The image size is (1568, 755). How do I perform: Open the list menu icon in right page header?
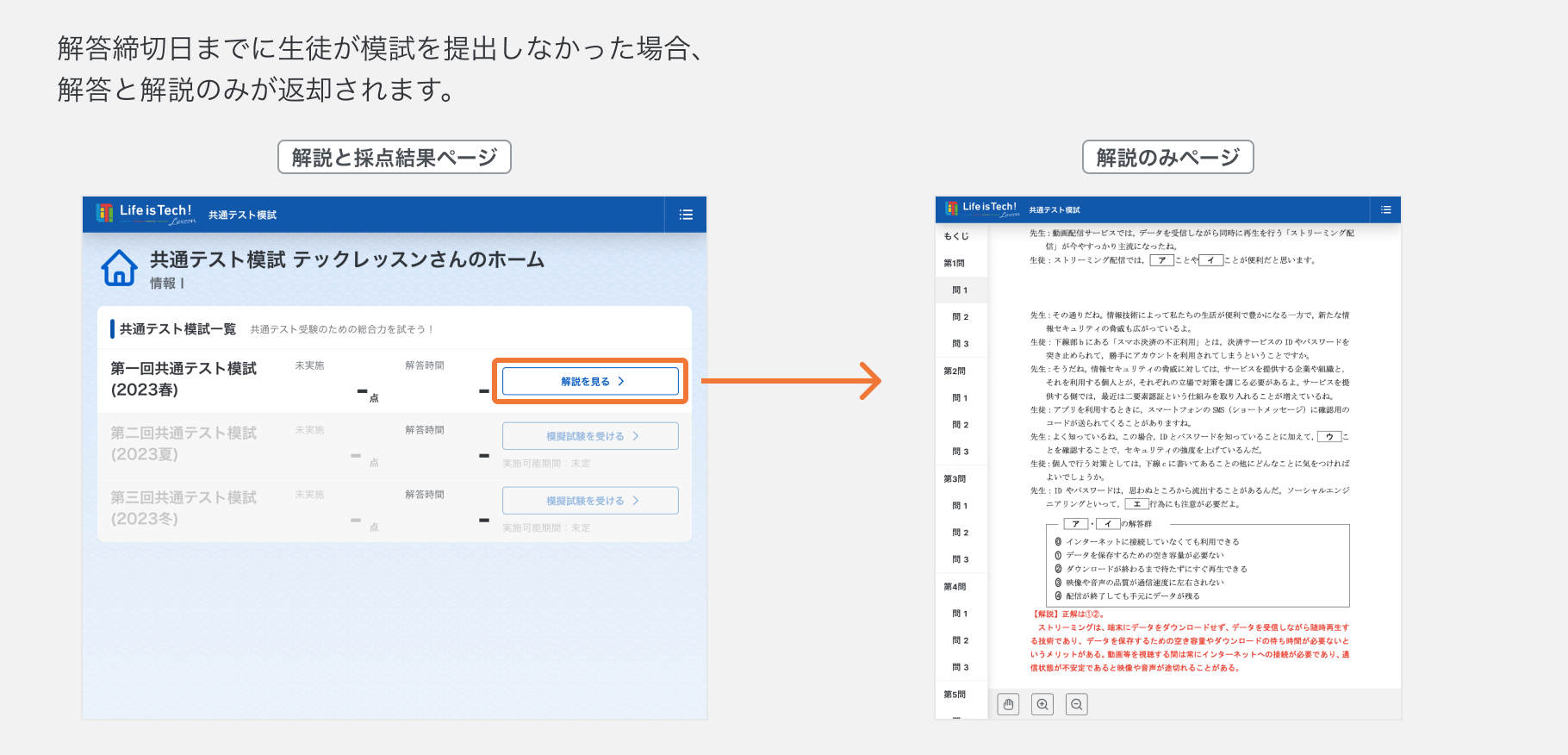[x=1385, y=209]
